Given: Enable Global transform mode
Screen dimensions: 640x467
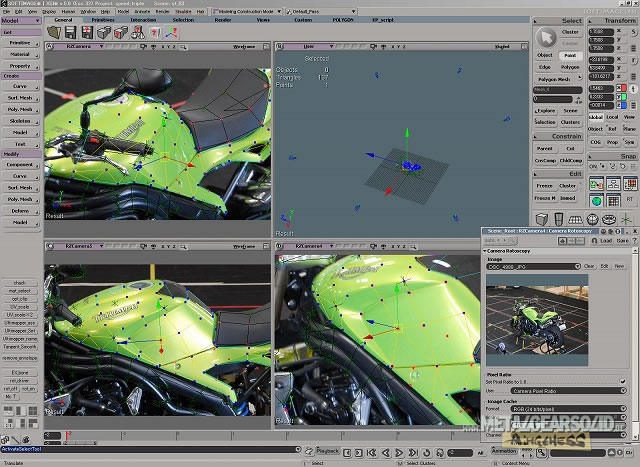Looking at the screenshot, I should (596, 117).
